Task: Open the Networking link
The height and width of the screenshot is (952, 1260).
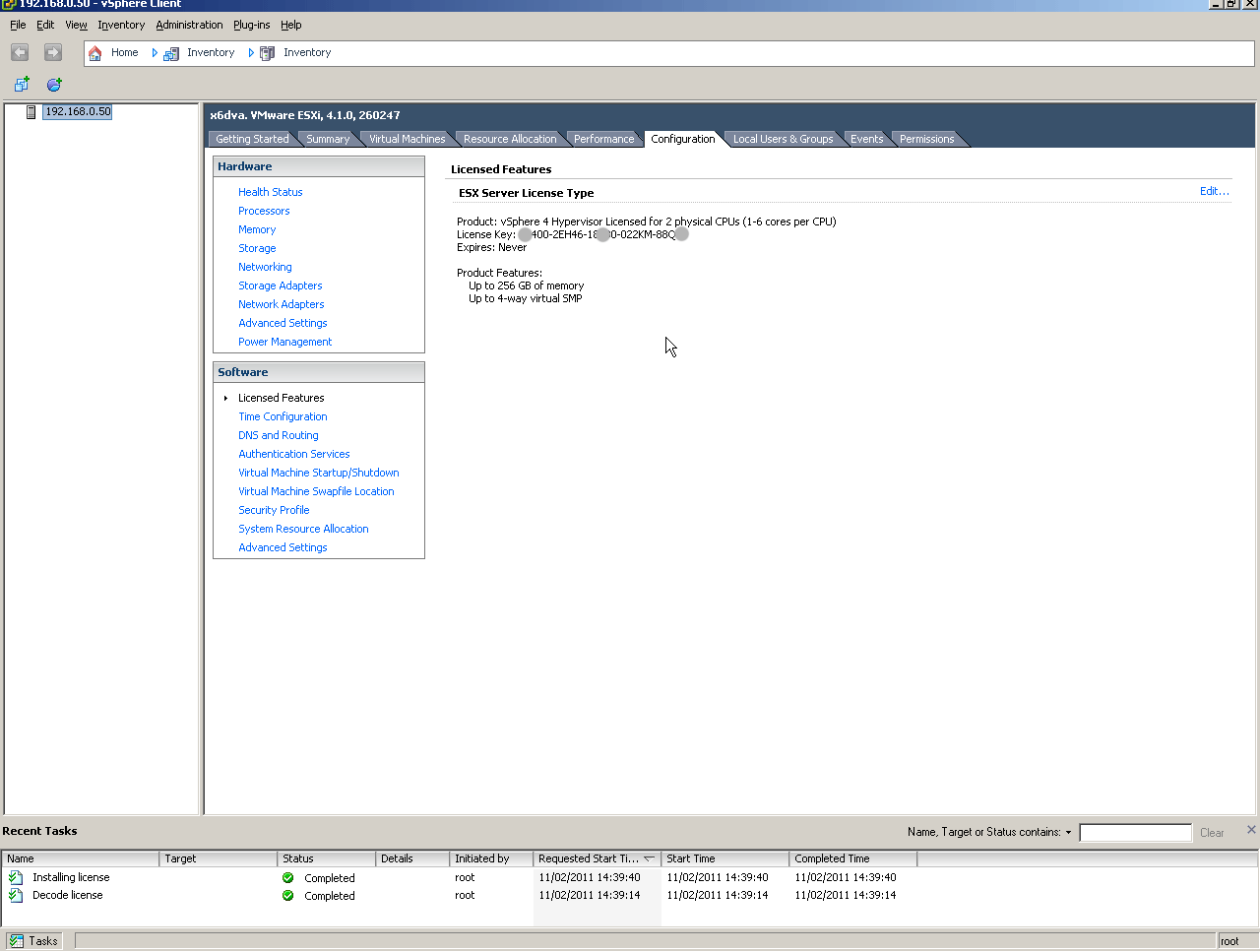Action: point(265,267)
